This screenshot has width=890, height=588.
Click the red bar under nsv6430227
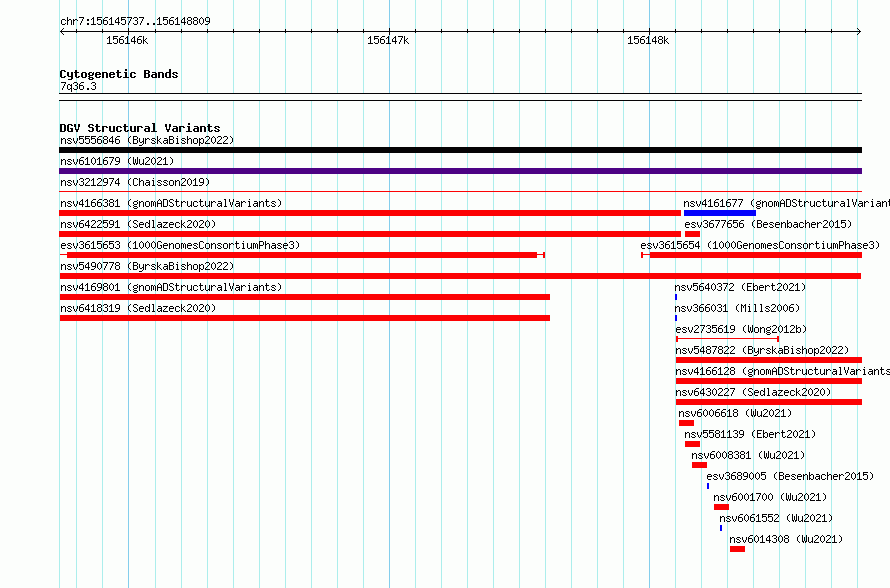(769, 402)
